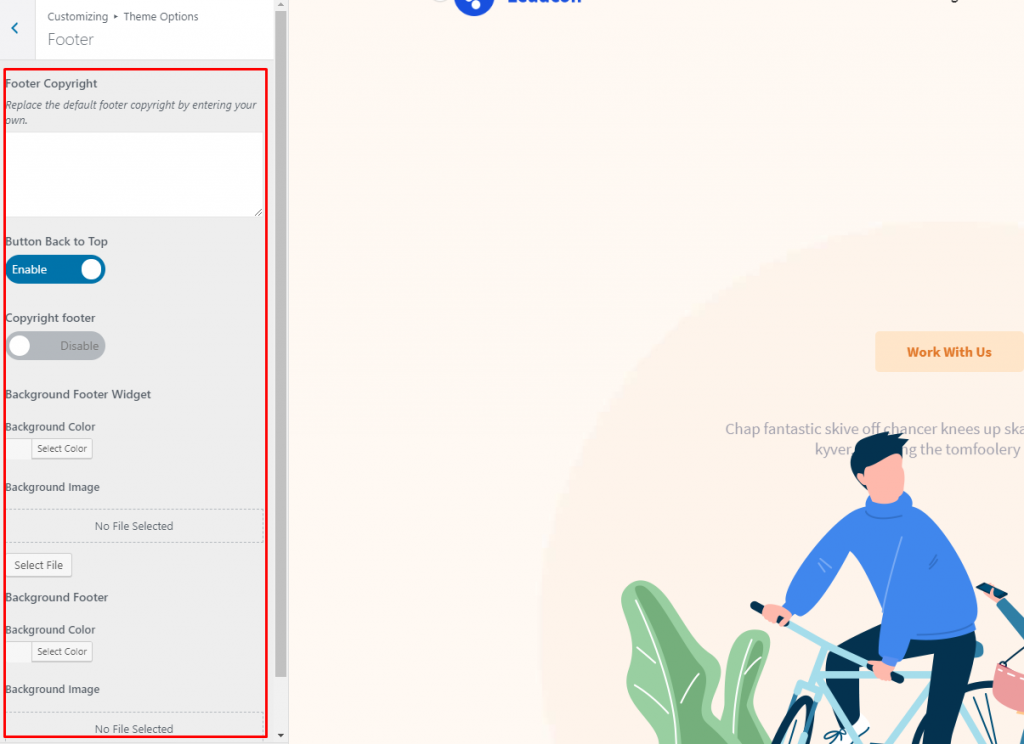The height and width of the screenshot is (744, 1024).
Task: Click the Footer Copyright label
Action: [x=51, y=84]
